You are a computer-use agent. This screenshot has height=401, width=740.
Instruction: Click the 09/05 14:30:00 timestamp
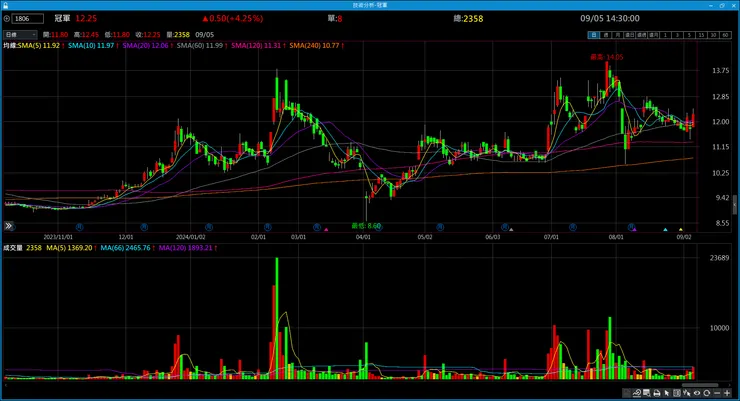(610, 18)
